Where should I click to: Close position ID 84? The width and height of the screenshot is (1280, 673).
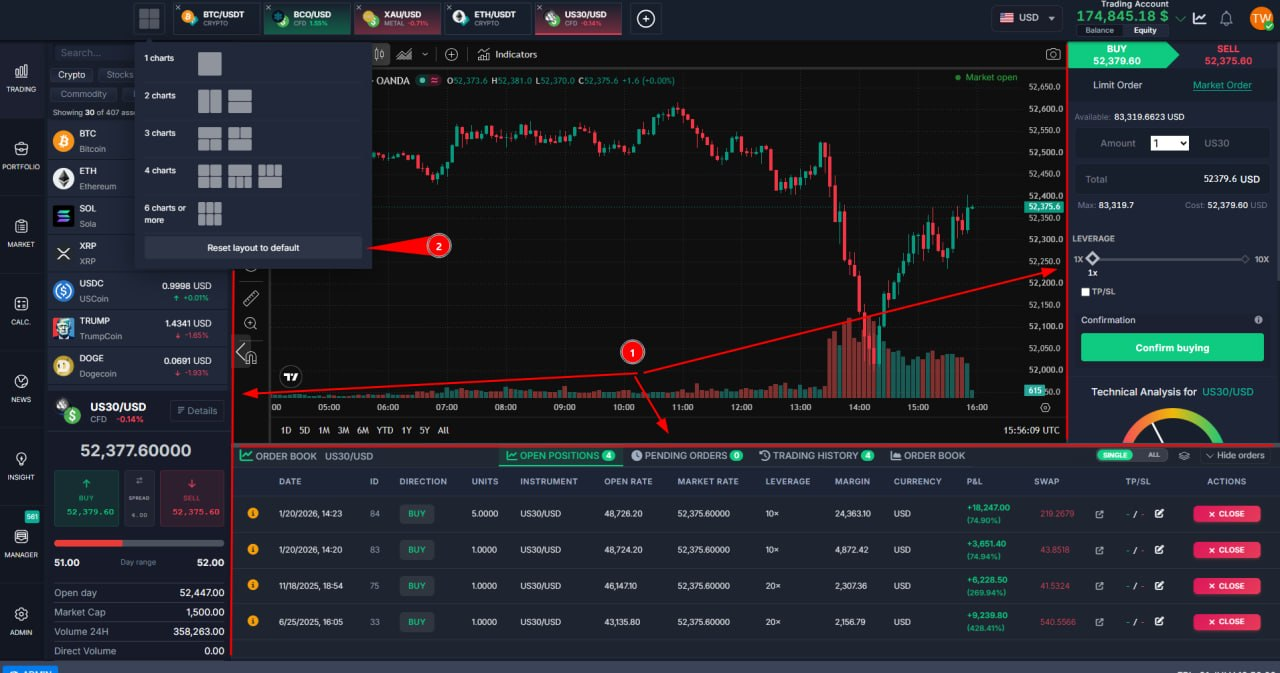[x=1226, y=514]
